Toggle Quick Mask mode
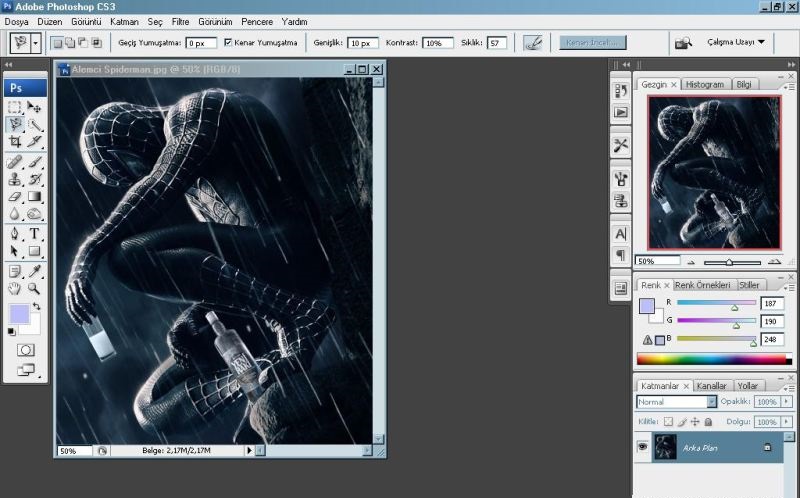Screen dimensions: 800x498 [26, 350]
